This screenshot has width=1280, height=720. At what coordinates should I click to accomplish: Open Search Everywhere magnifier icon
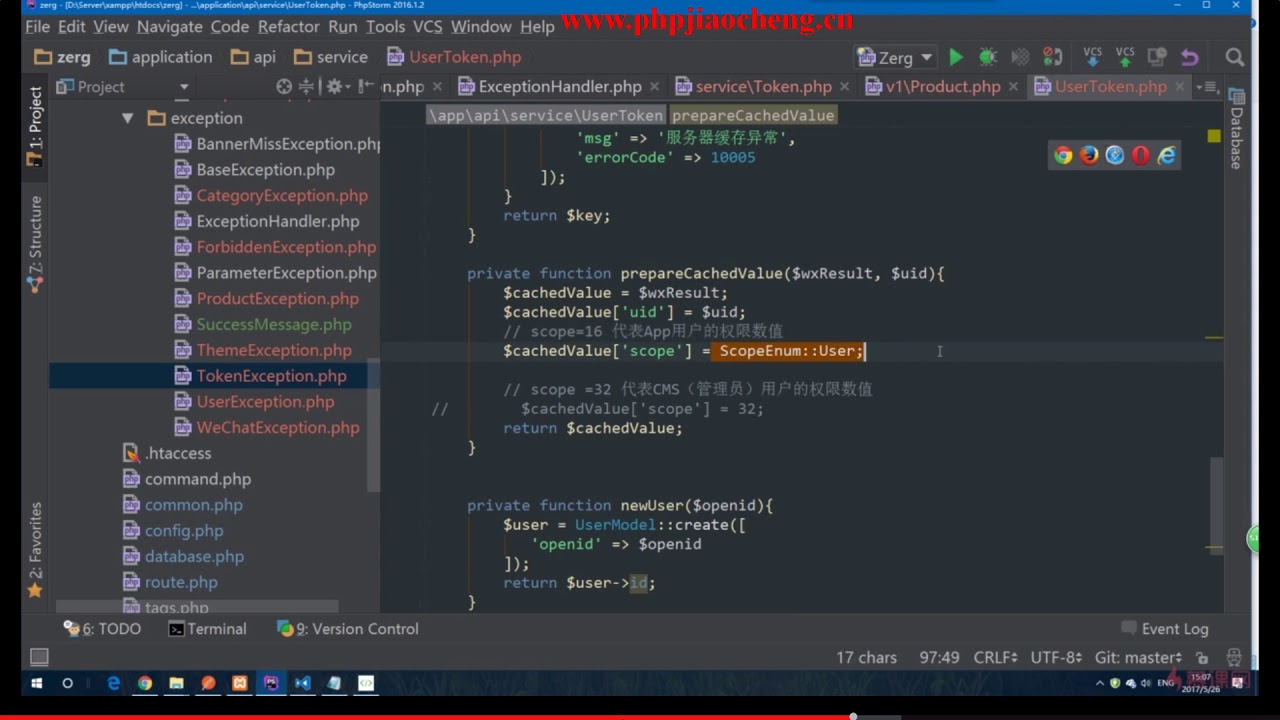tap(1235, 57)
